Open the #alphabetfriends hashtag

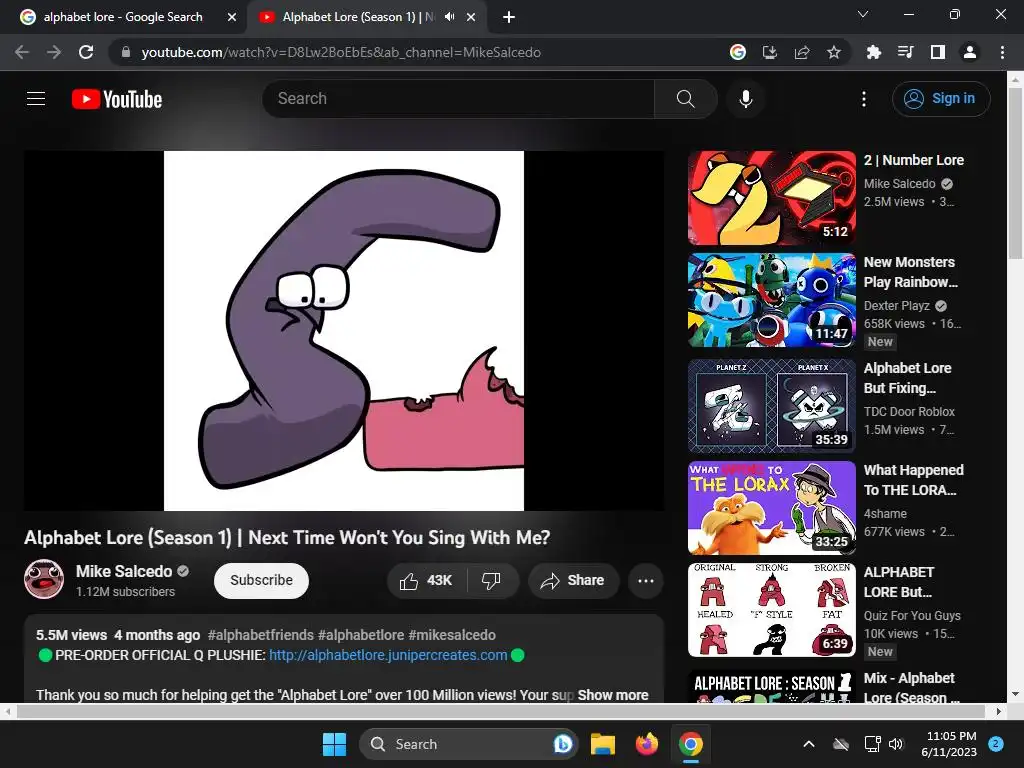tap(261, 635)
